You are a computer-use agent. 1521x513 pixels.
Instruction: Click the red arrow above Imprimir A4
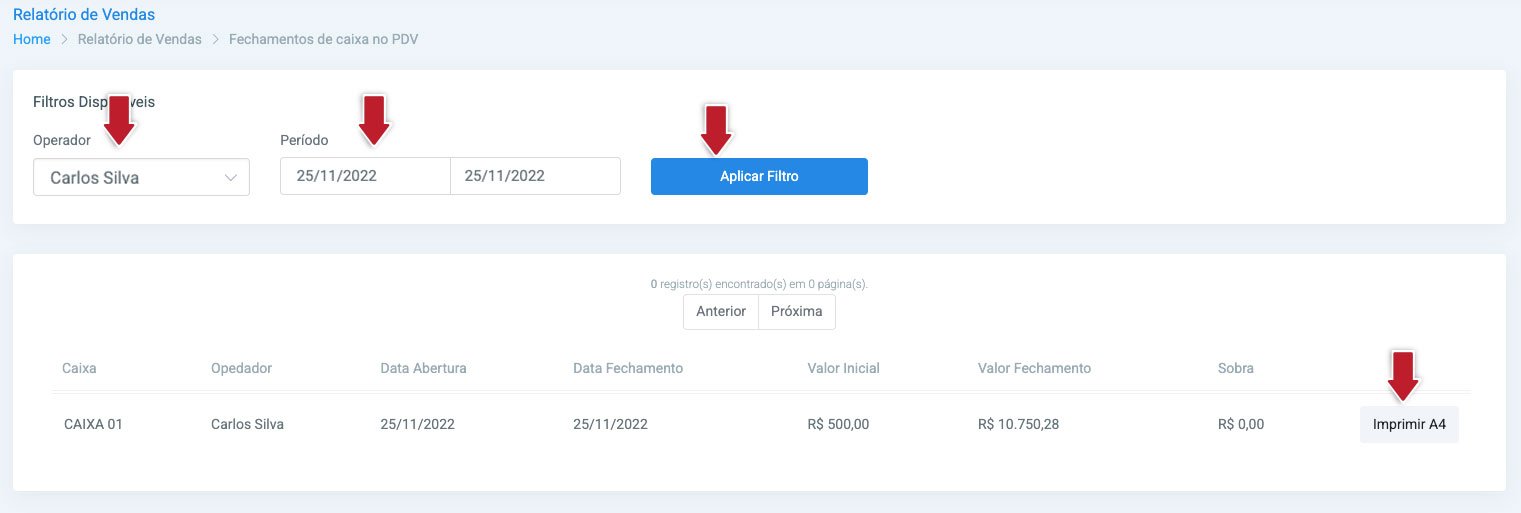tap(1405, 375)
